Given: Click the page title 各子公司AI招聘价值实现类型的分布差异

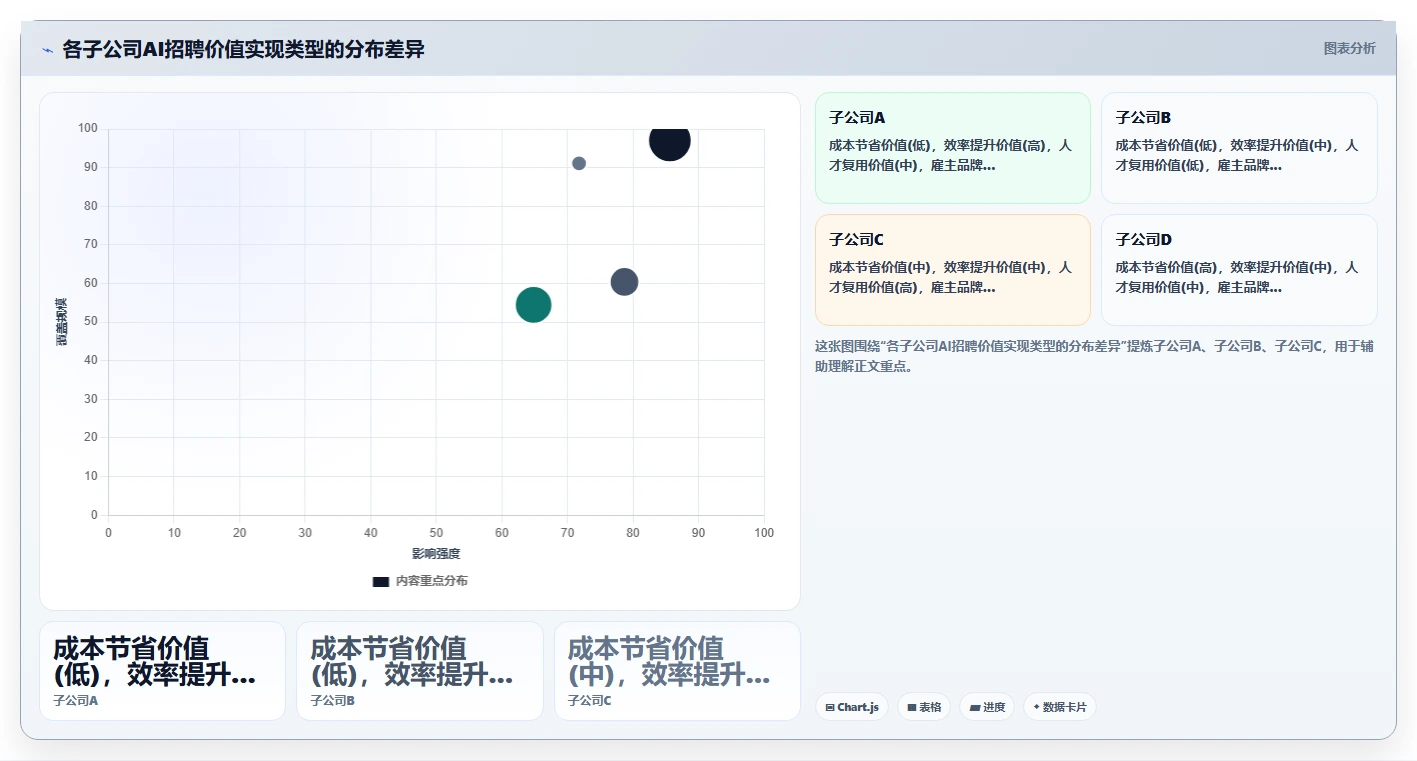Looking at the screenshot, I should [243, 49].
